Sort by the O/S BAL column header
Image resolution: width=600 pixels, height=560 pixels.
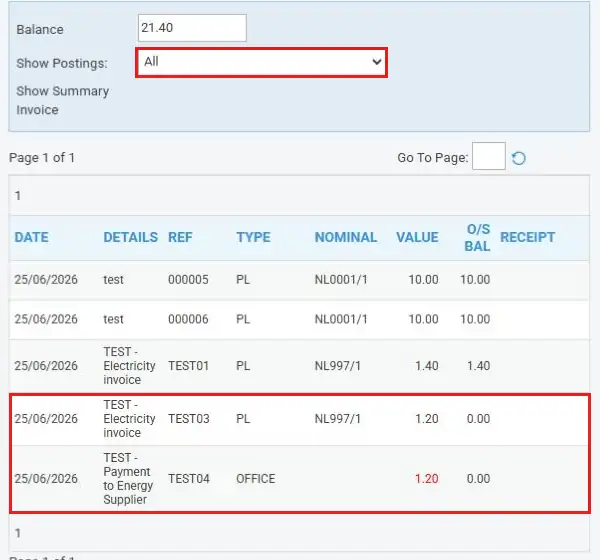(x=477, y=238)
